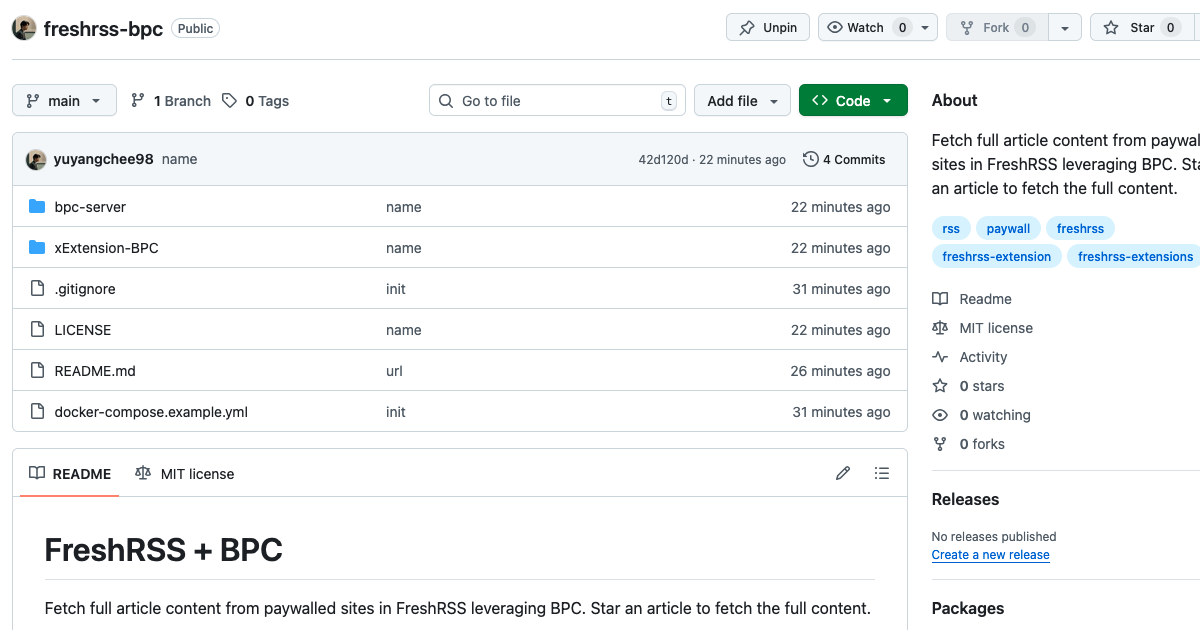Click the pencil icon to edit README
The height and width of the screenshot is (630, 1200).
pos(843,473)
